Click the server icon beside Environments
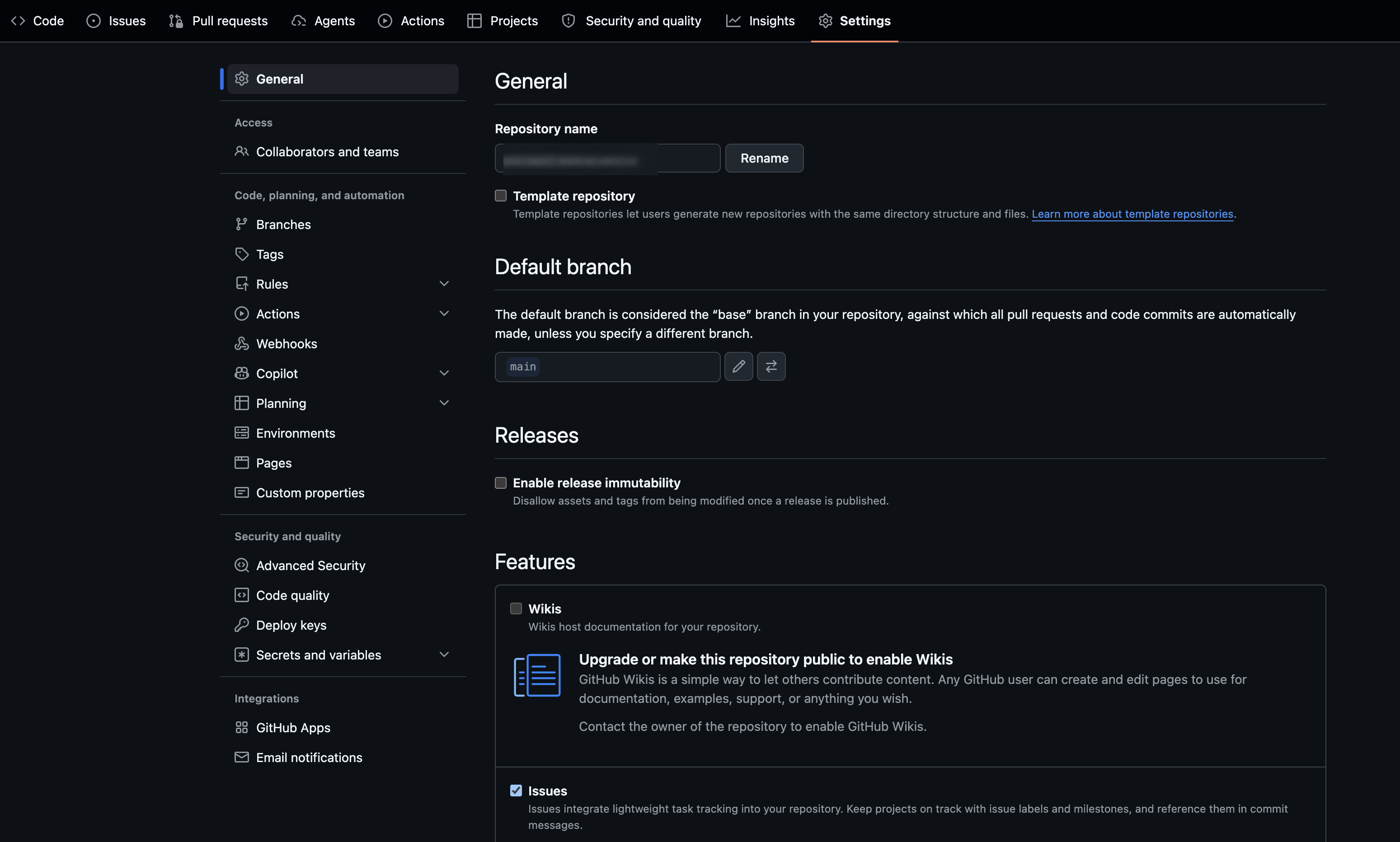Image resolution: width=1400 pixels, height=842 pixels. pyautogui.click(x=242, y=433)
